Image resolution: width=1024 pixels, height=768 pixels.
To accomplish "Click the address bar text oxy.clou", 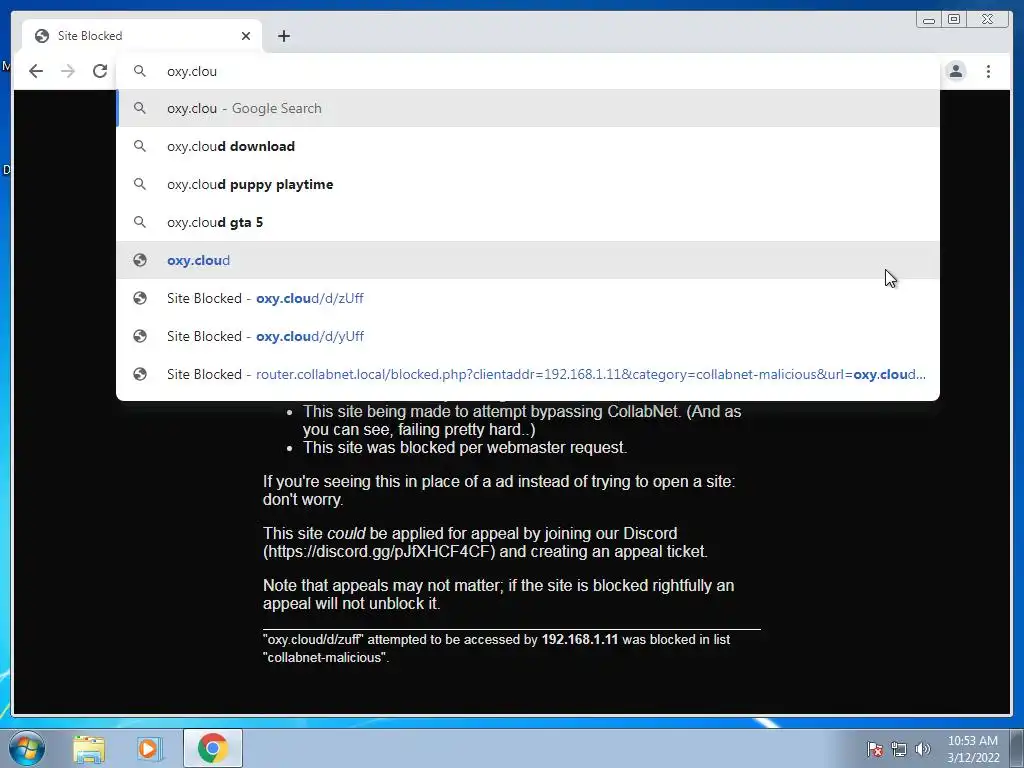I will coord(192,71).
